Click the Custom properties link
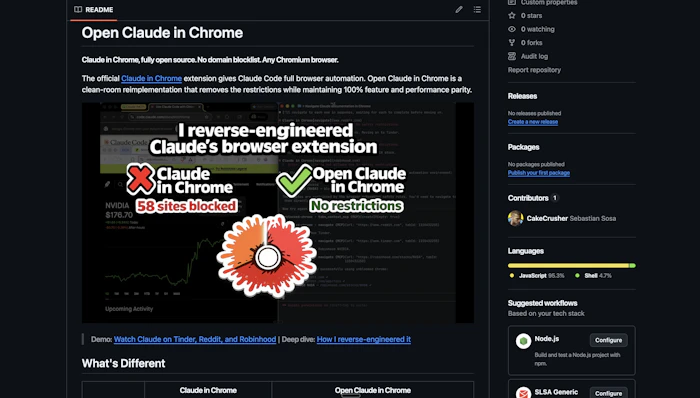700x398 pixels. [x=549, y=3]
